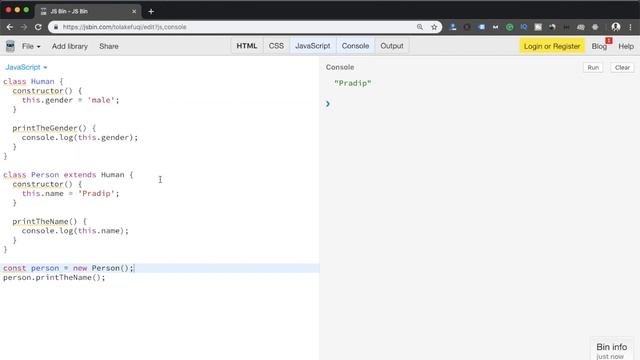Click the 'const person = new Person();' line

pos(69,268)
